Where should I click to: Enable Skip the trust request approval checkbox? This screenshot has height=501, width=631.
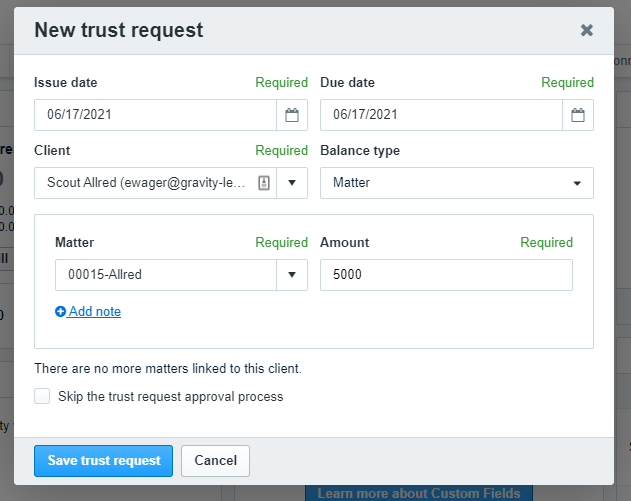(42, 396)
